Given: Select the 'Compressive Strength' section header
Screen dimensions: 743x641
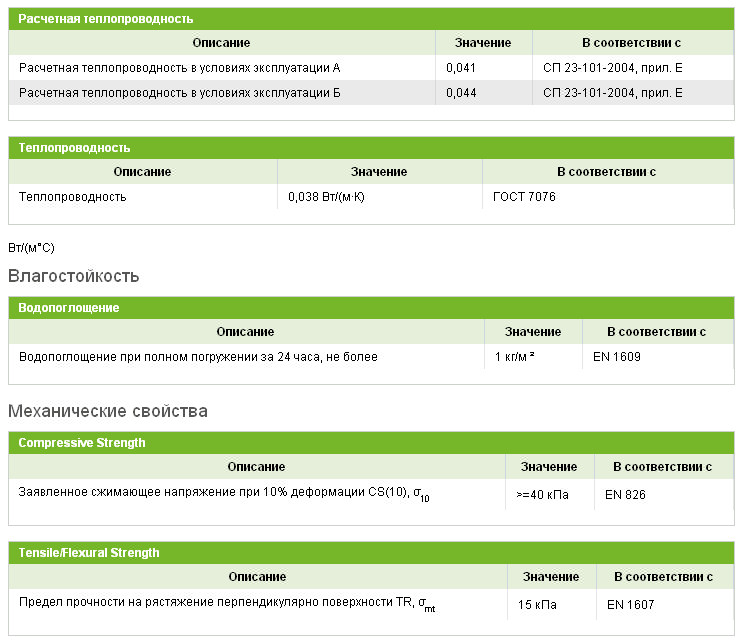Looking at the screenshot, I should (x=82, y=443).
